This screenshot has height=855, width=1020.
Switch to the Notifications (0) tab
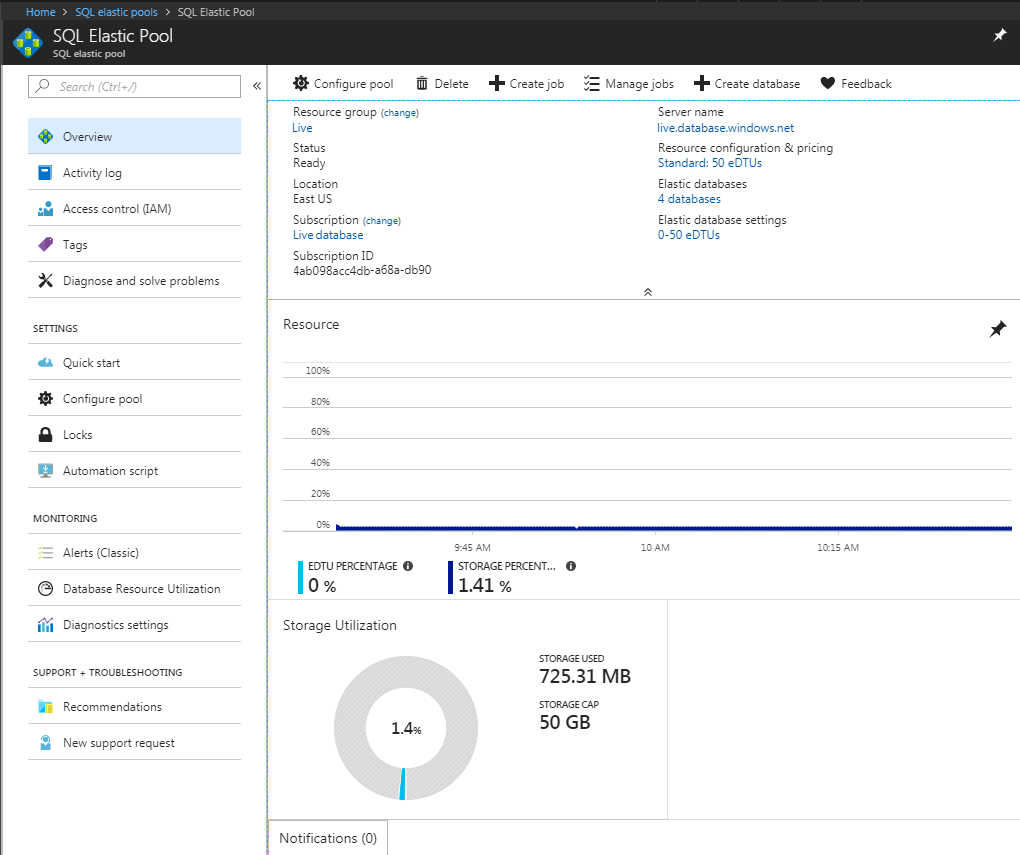pos(328,838)
